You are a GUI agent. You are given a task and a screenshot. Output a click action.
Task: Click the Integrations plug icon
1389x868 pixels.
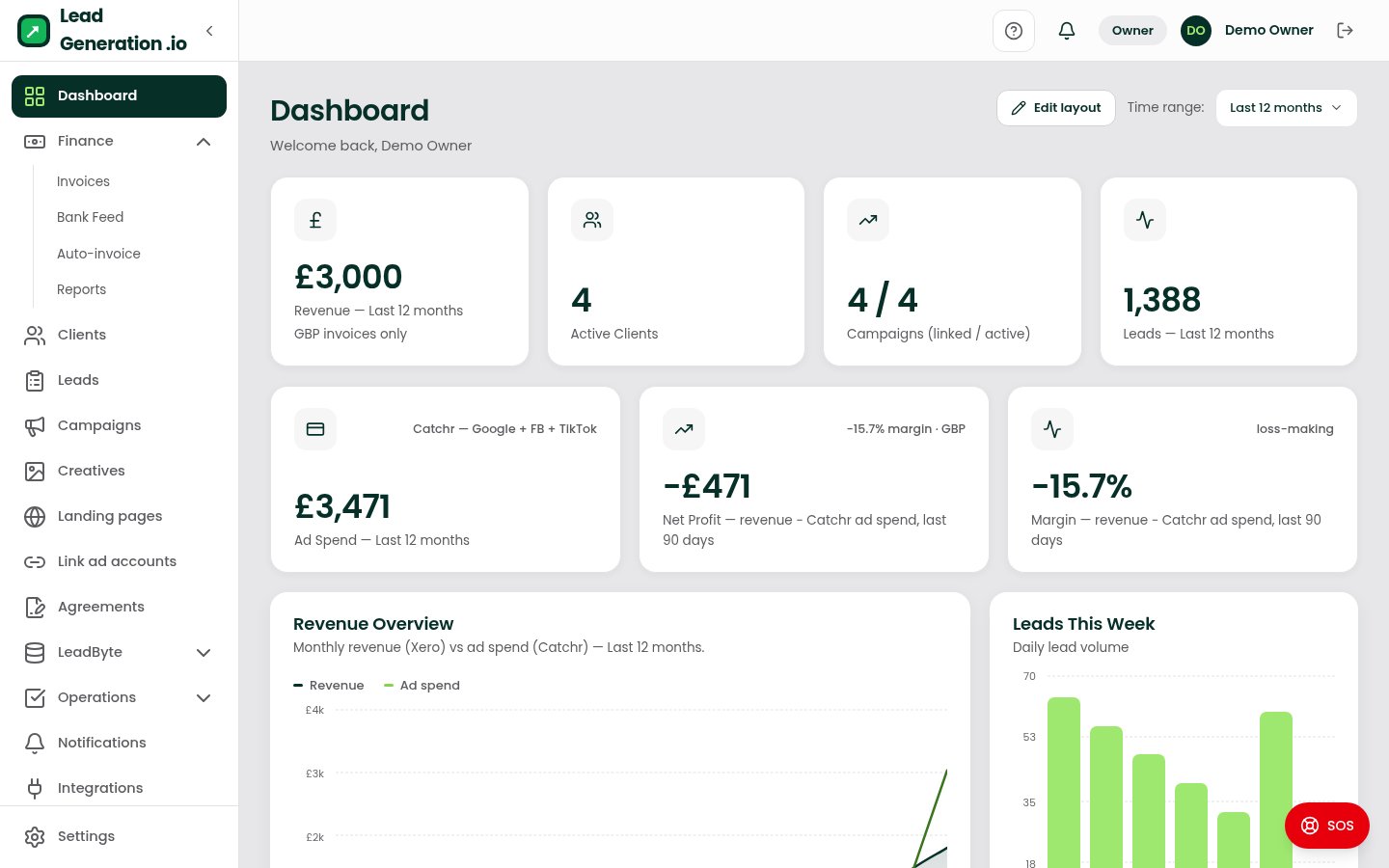(x=35, y=788)
